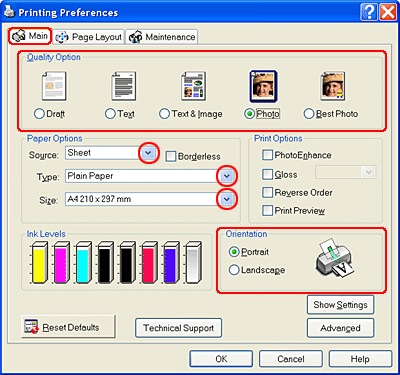Open the Page Layout tab

click(89, 37)
